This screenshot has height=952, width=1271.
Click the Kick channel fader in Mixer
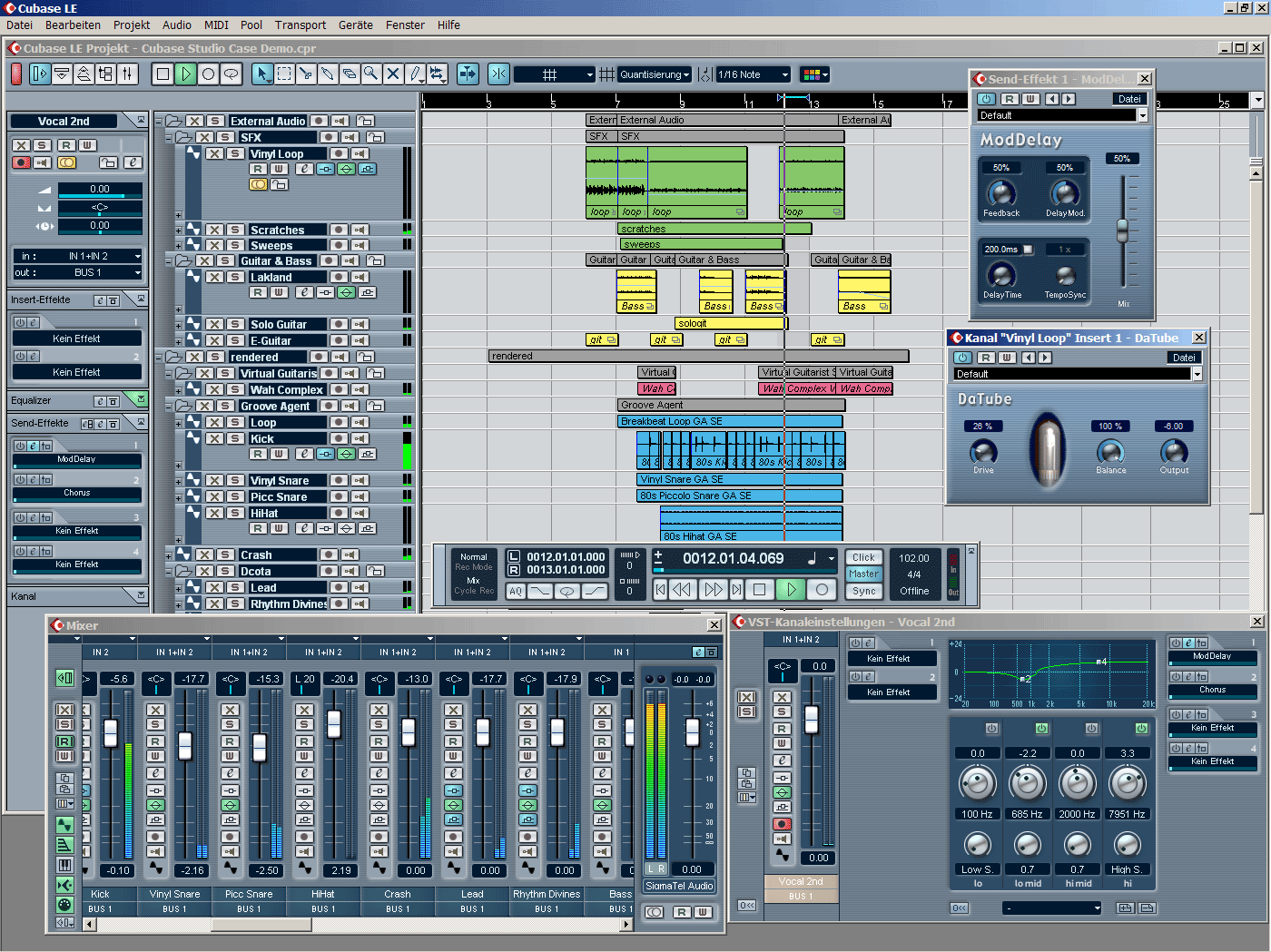[x=111, y=732]
